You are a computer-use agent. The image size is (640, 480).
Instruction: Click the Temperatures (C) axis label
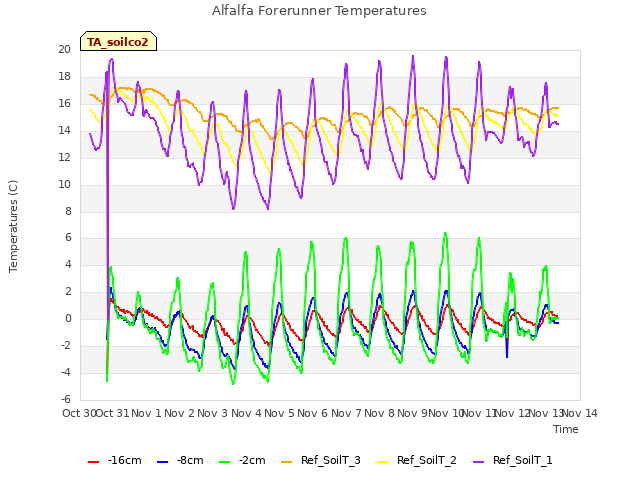tap(13, 226)
